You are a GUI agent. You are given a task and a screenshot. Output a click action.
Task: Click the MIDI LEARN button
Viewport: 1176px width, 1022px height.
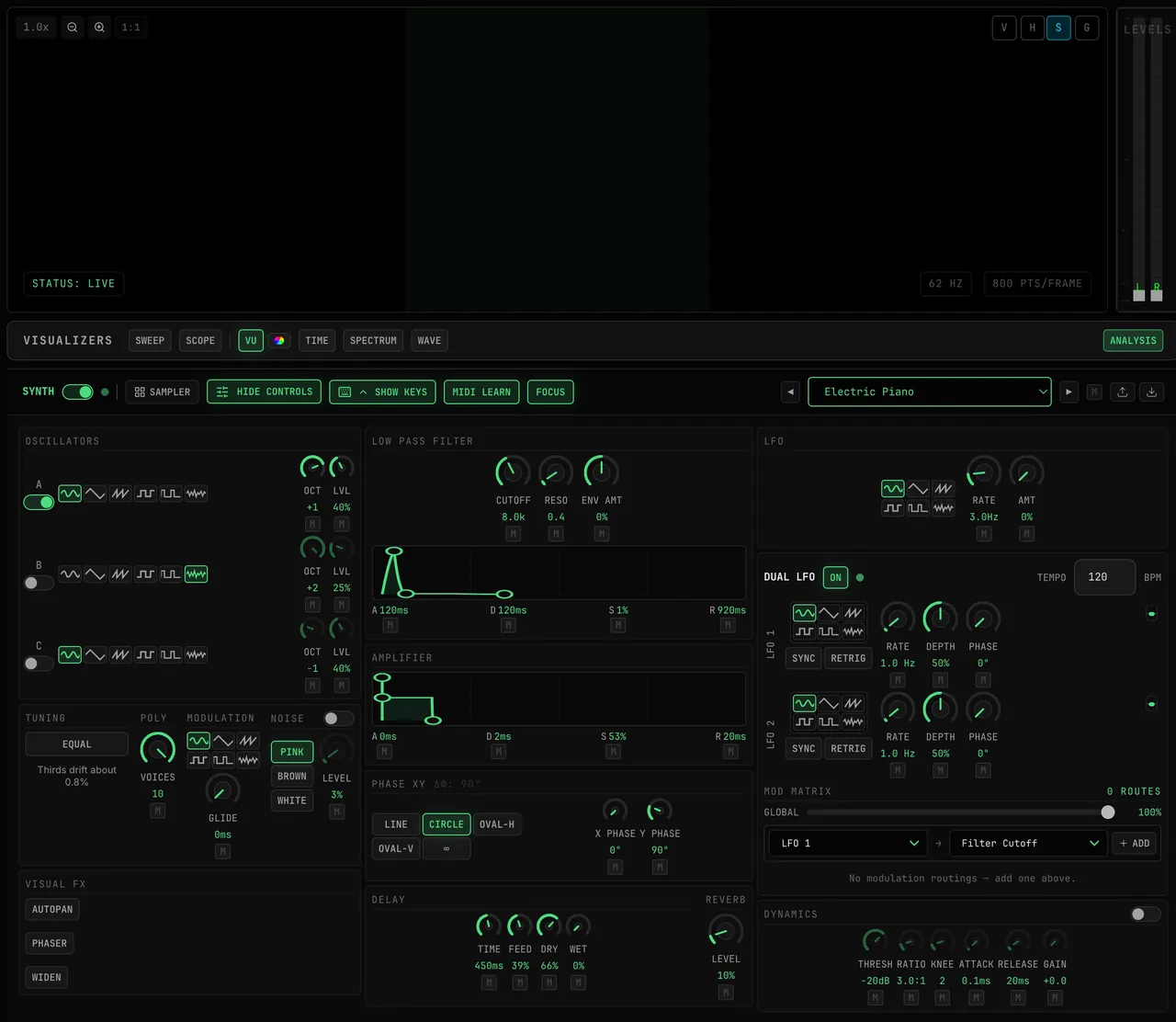[x=481, y=392]
